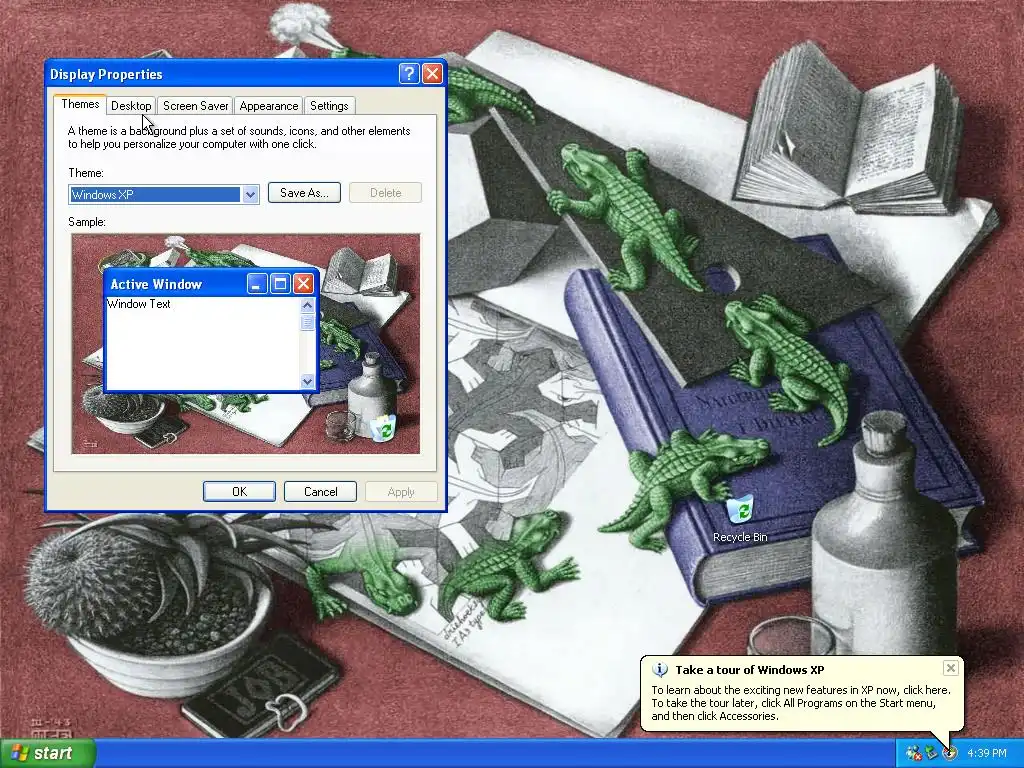This screenshot has height=768, width=1024.
Task: Click the "Sample:" label
Action: point(87,222)
